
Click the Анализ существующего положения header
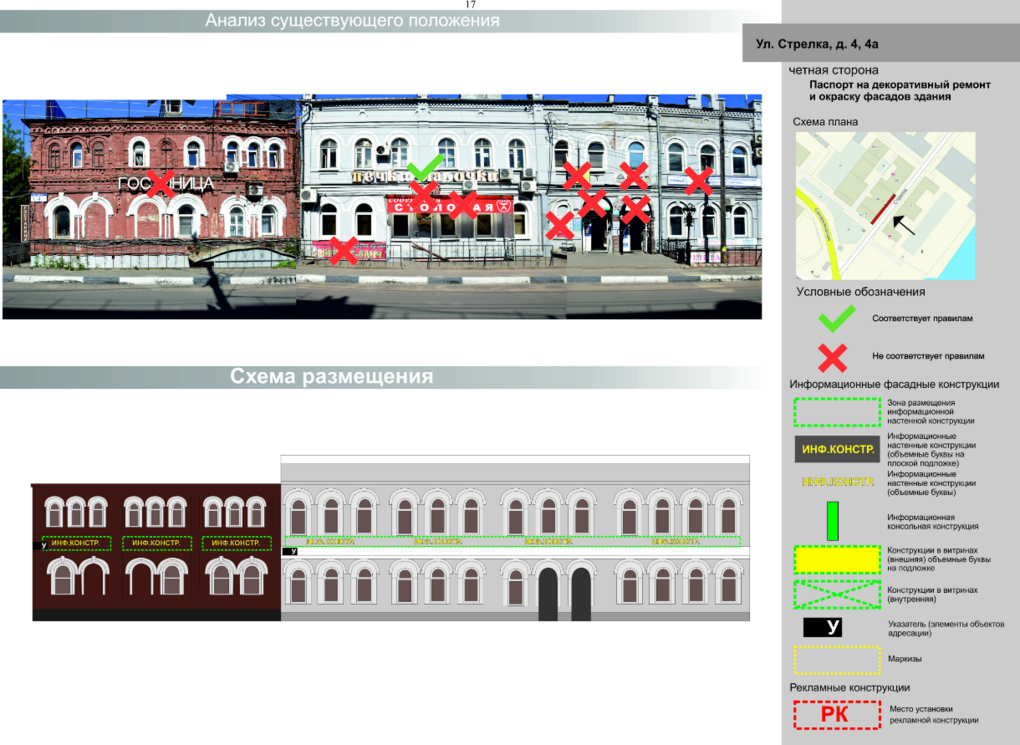352,21
